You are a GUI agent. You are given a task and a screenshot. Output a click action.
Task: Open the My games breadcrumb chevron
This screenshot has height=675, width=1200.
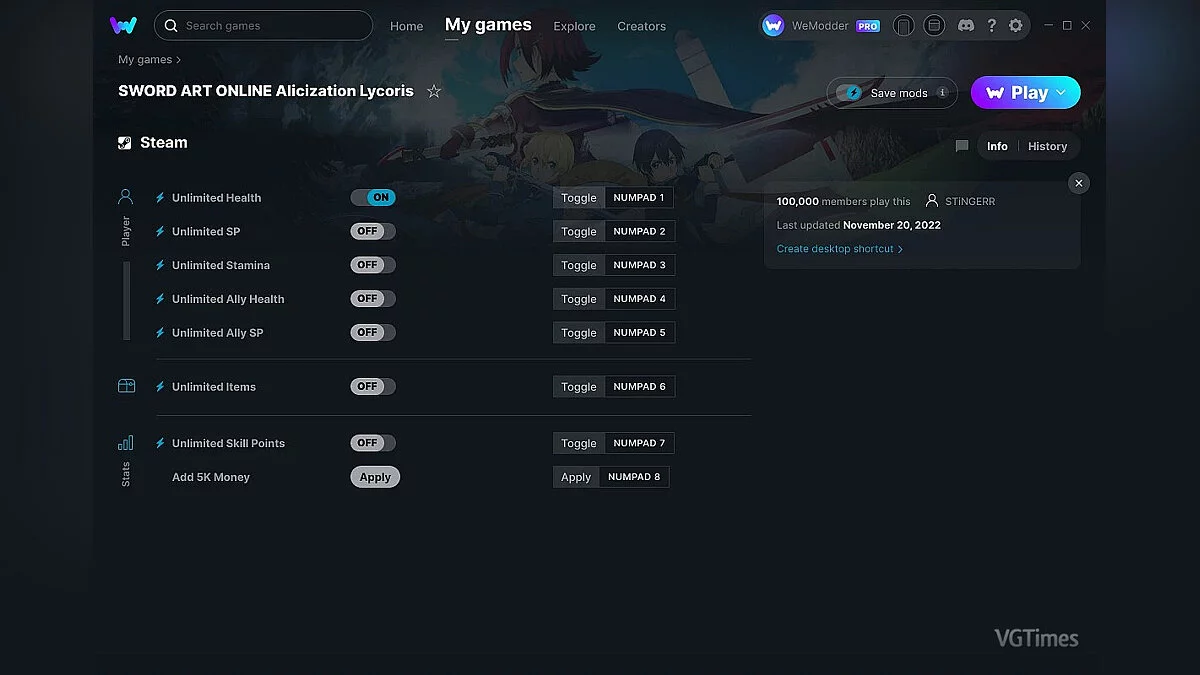[x=179, y=60]
